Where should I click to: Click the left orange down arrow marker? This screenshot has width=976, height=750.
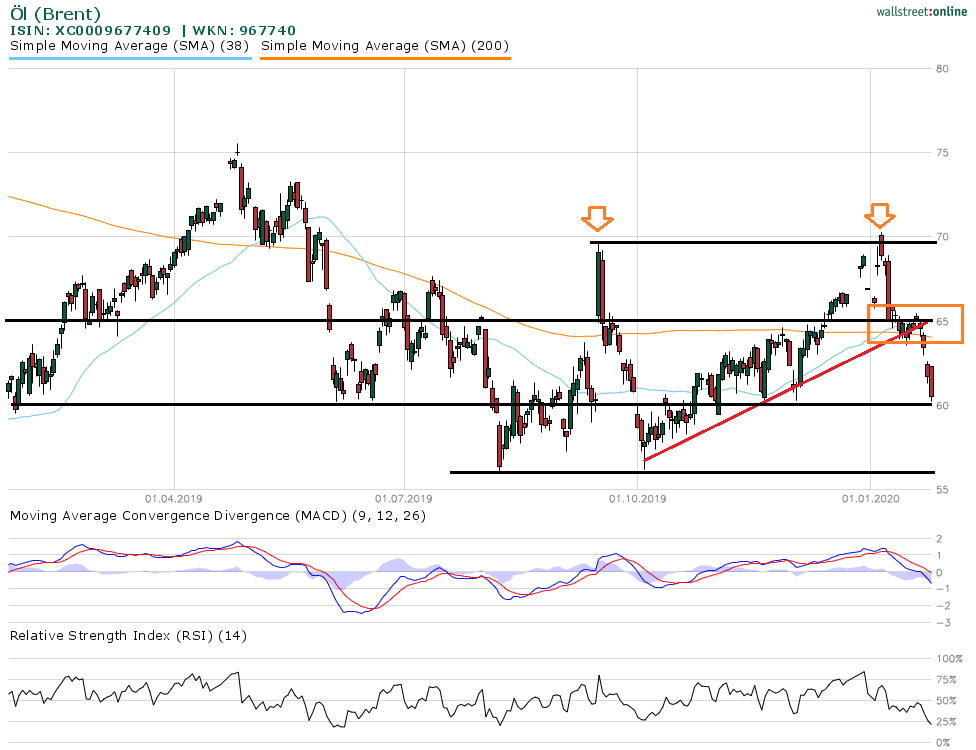599,217
